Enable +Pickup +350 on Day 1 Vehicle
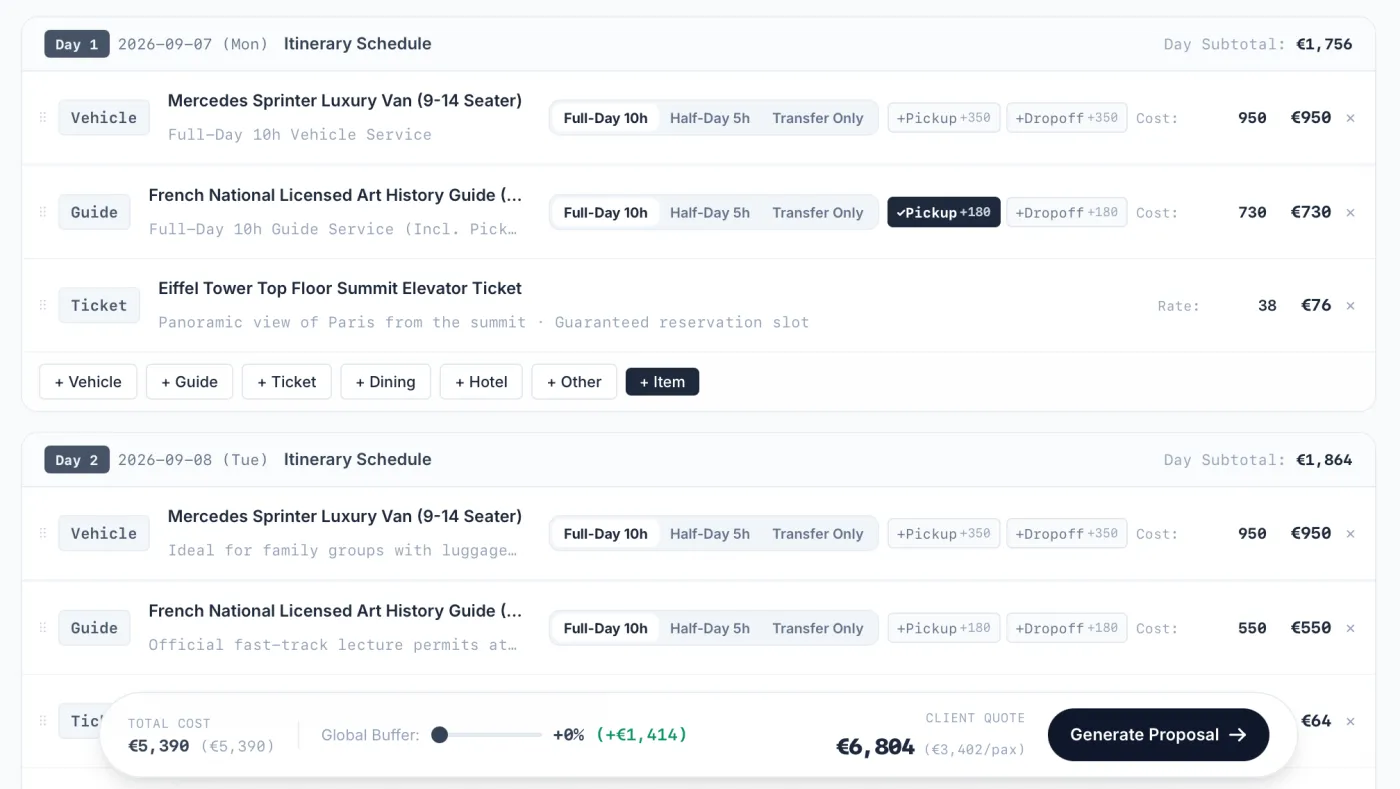The image size is (1400, 789). [943, 118]
